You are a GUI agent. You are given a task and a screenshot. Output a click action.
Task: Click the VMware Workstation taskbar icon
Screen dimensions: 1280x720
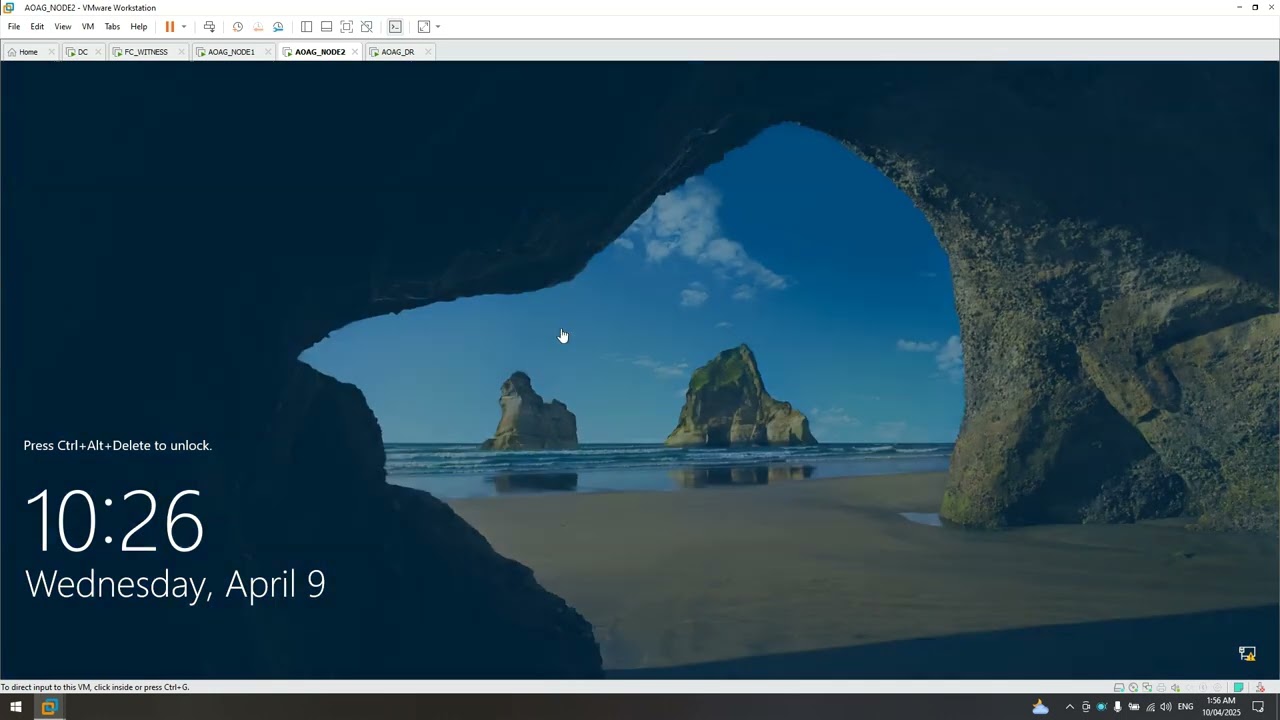(48, 707)
